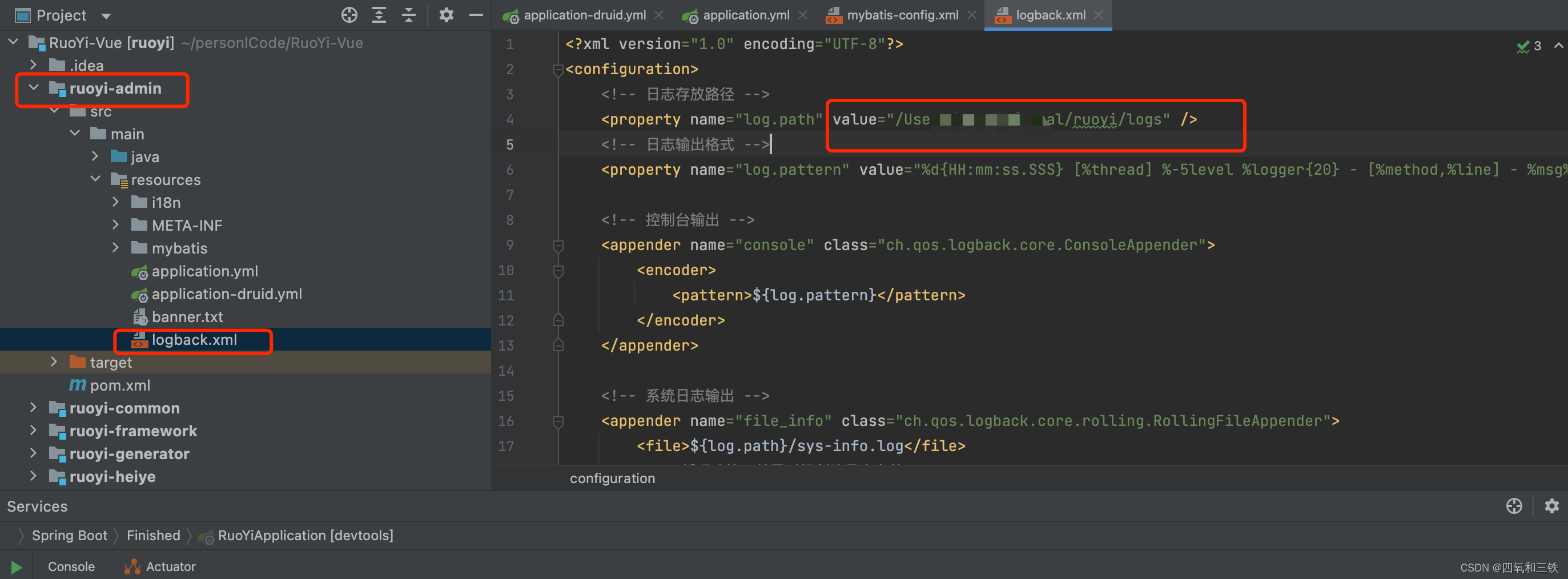Expand the ruoyi-generator module
This screenshot has width=1568, height=579.
coord(34,453)
